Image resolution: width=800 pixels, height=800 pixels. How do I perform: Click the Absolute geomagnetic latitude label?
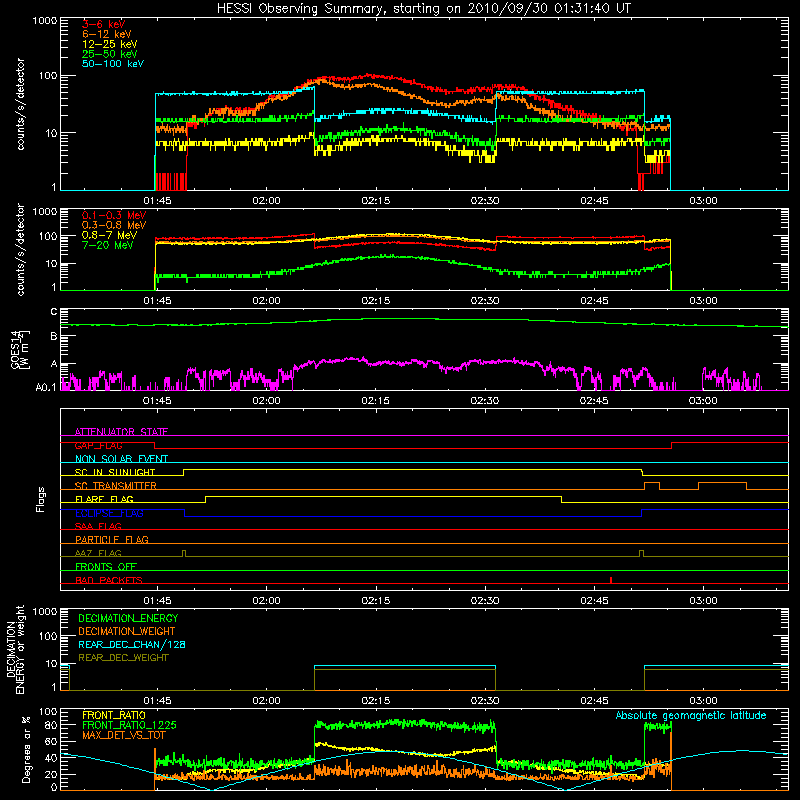pos(691,716)
